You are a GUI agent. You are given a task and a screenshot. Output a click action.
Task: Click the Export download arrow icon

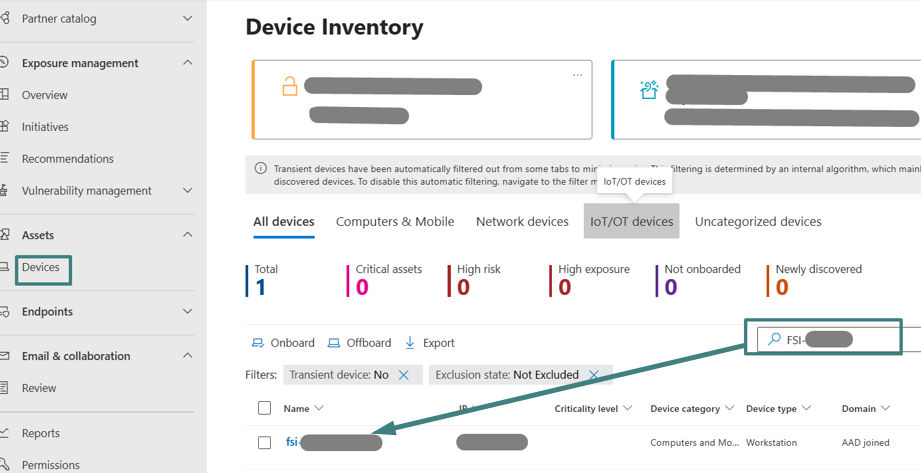410,343
